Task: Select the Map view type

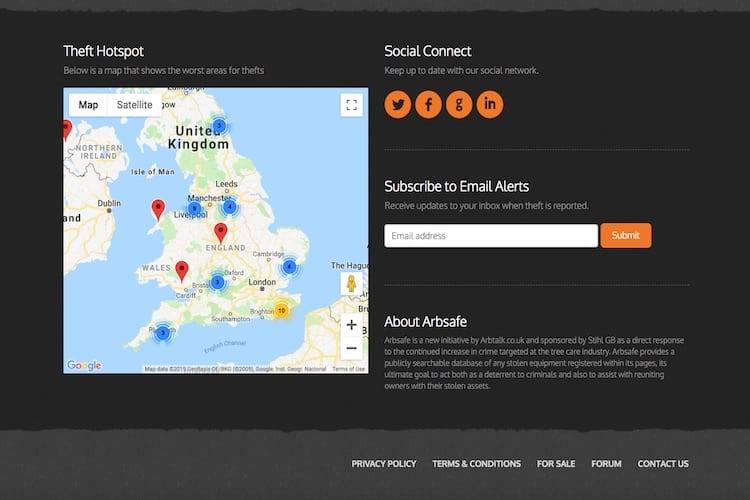Action: coord(88,105)
